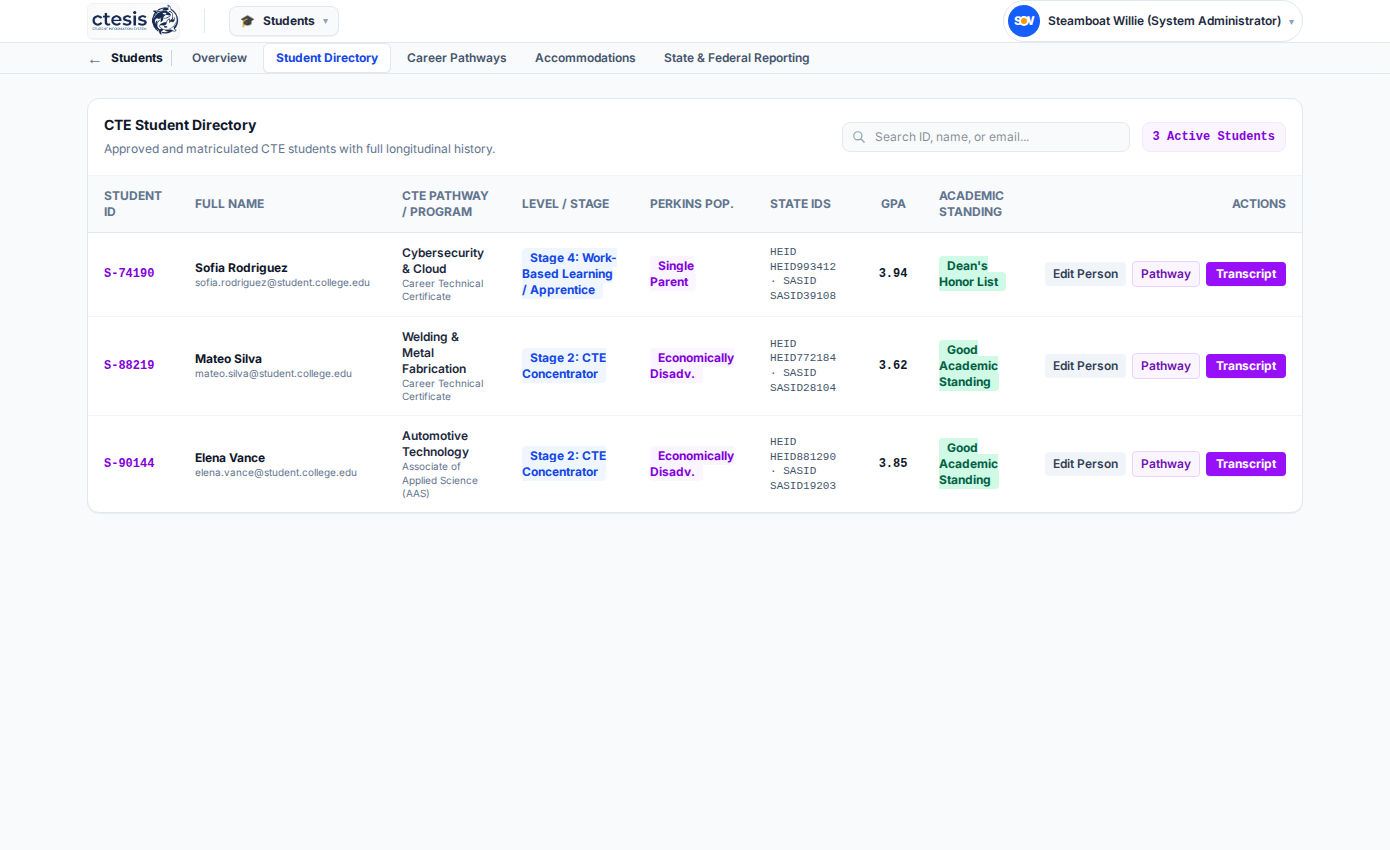This screenshot has height=850, width=1390.
Task: Go to the Accommodations tab
Action: coord(585,58)
